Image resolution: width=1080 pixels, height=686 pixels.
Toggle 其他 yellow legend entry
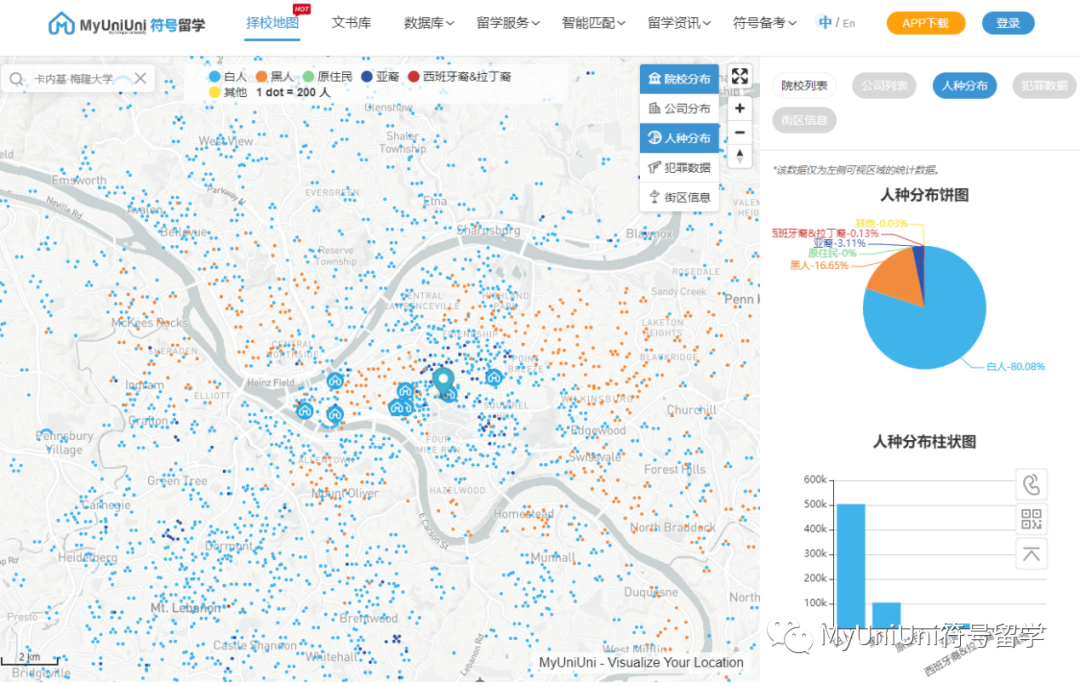228,92
